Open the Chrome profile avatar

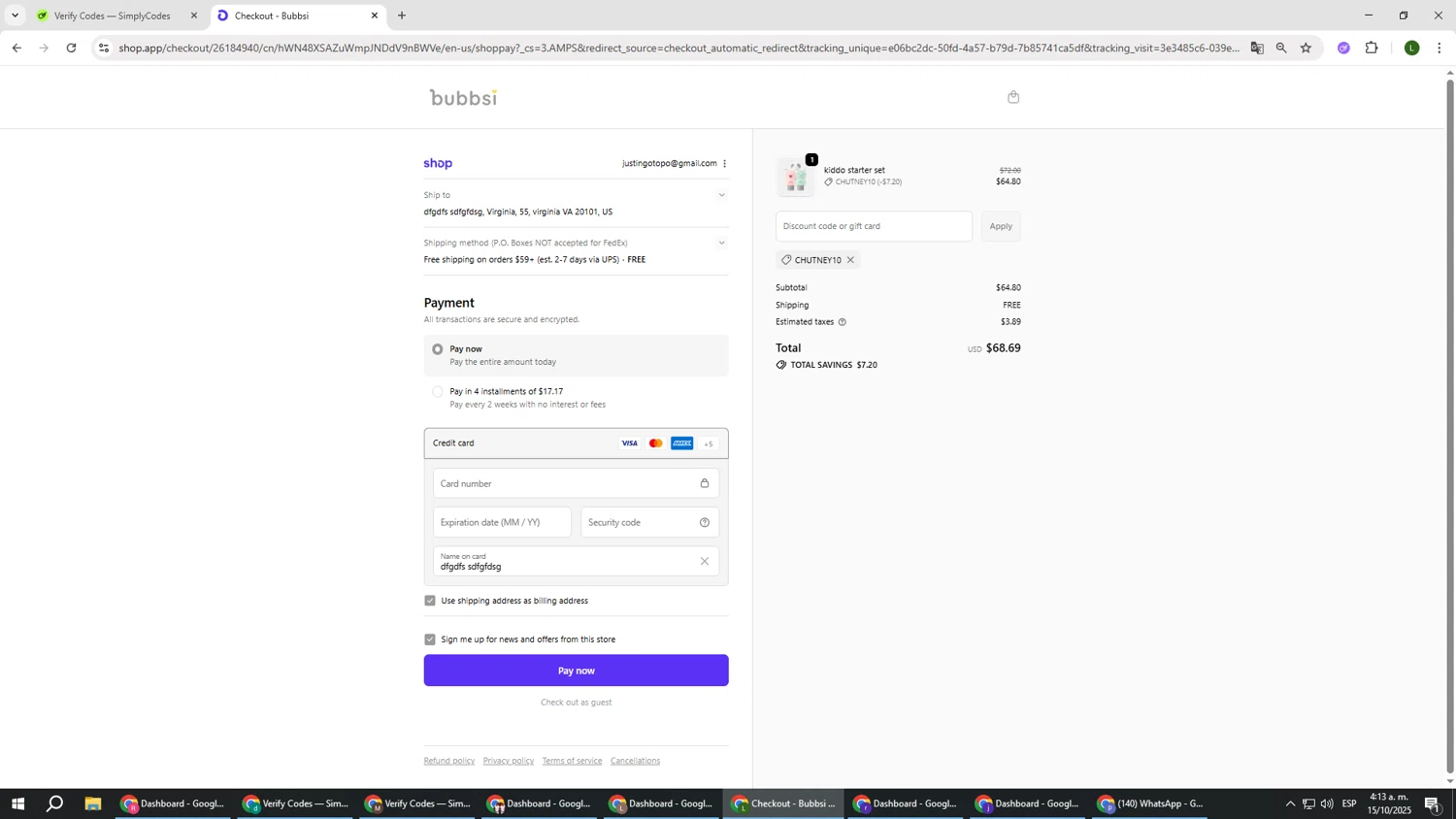point(1412,48)
